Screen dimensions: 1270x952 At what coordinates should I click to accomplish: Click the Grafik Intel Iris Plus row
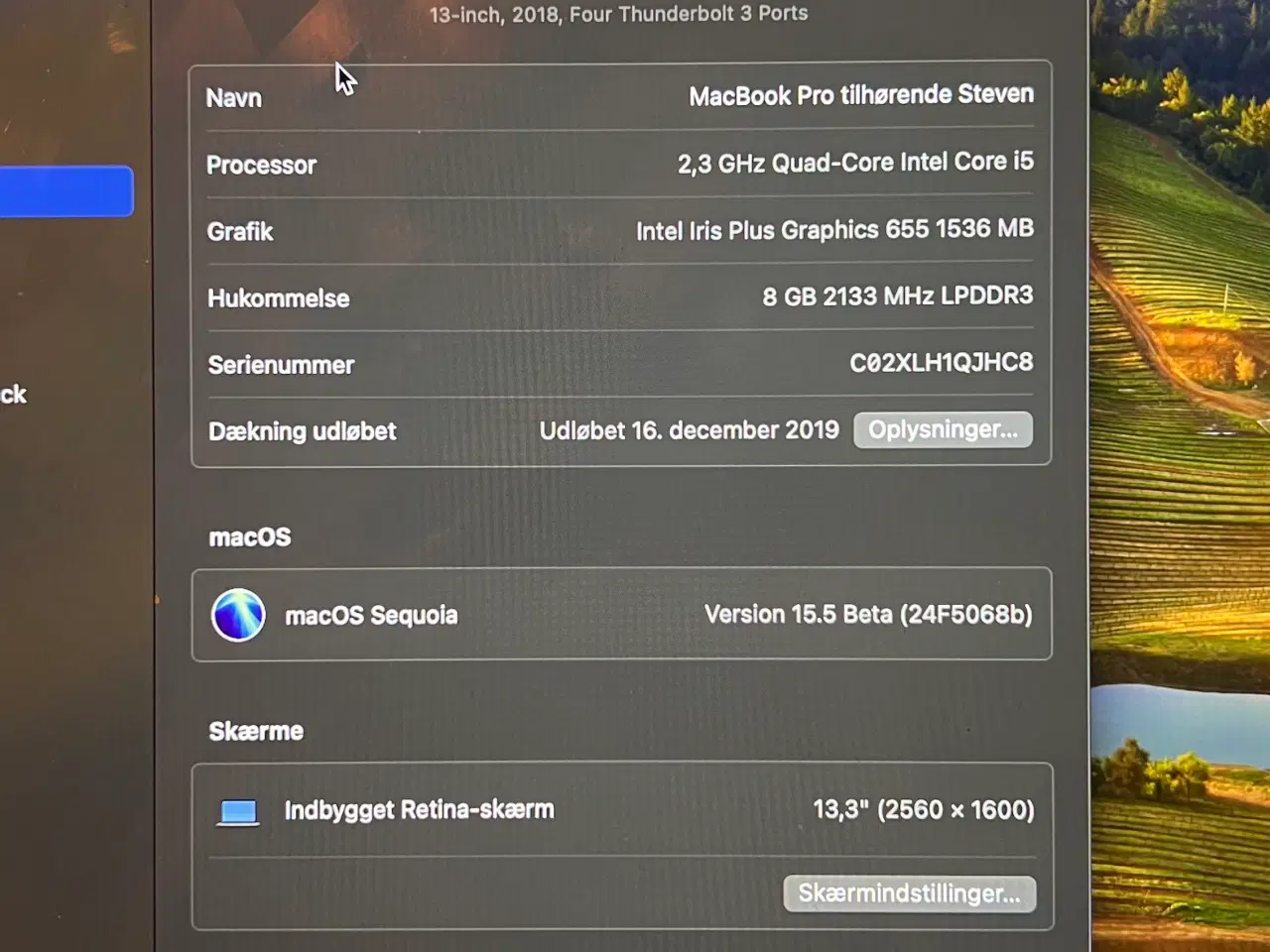(620, 230)
